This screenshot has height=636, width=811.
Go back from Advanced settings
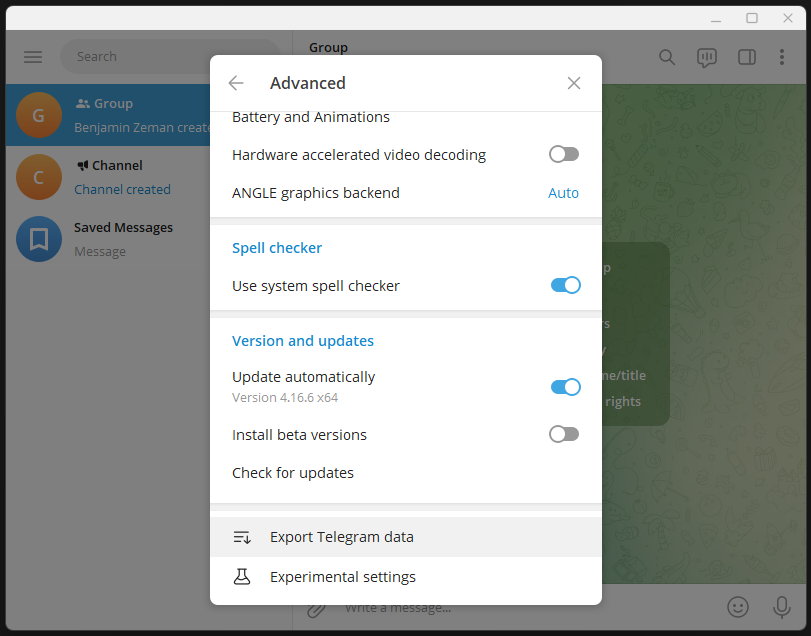pyautogui.click(x=235, y=83)
